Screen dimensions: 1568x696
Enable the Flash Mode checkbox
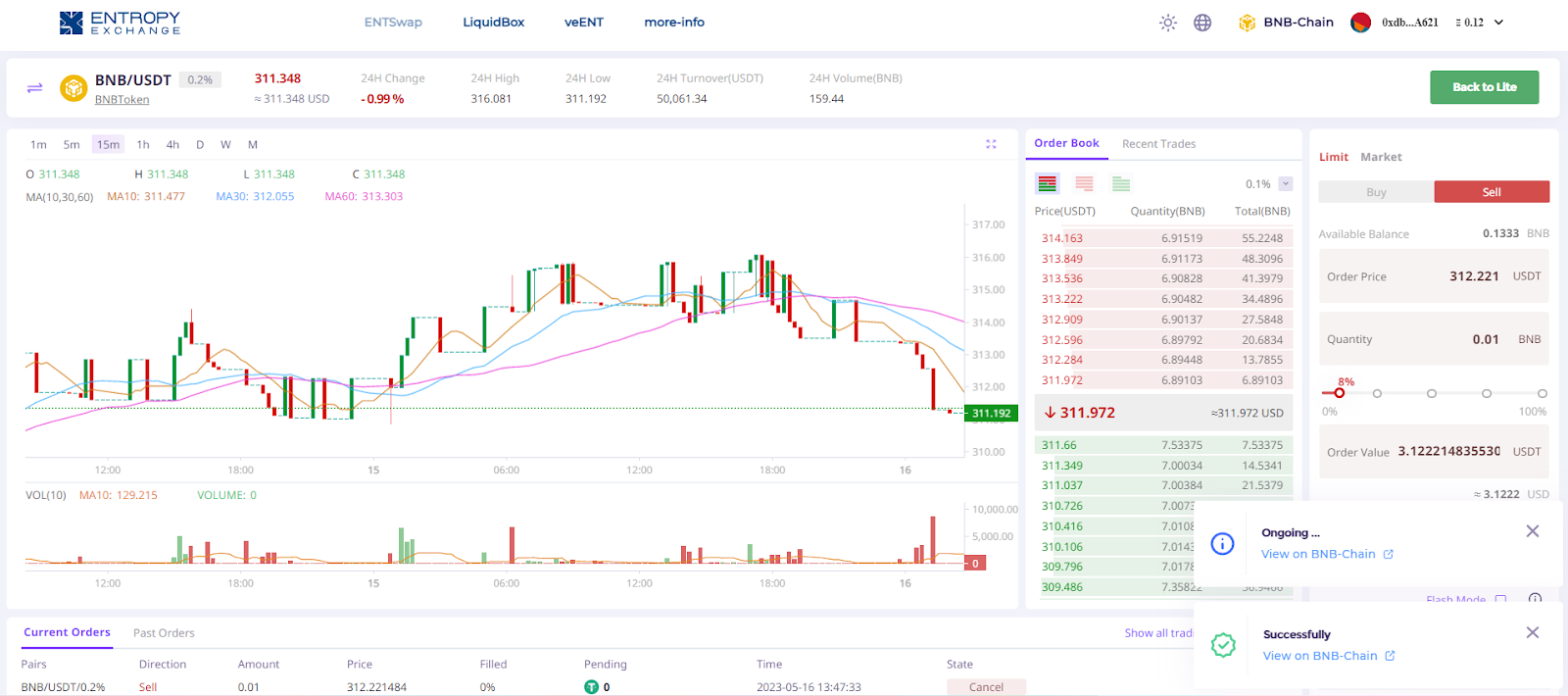1500,599
